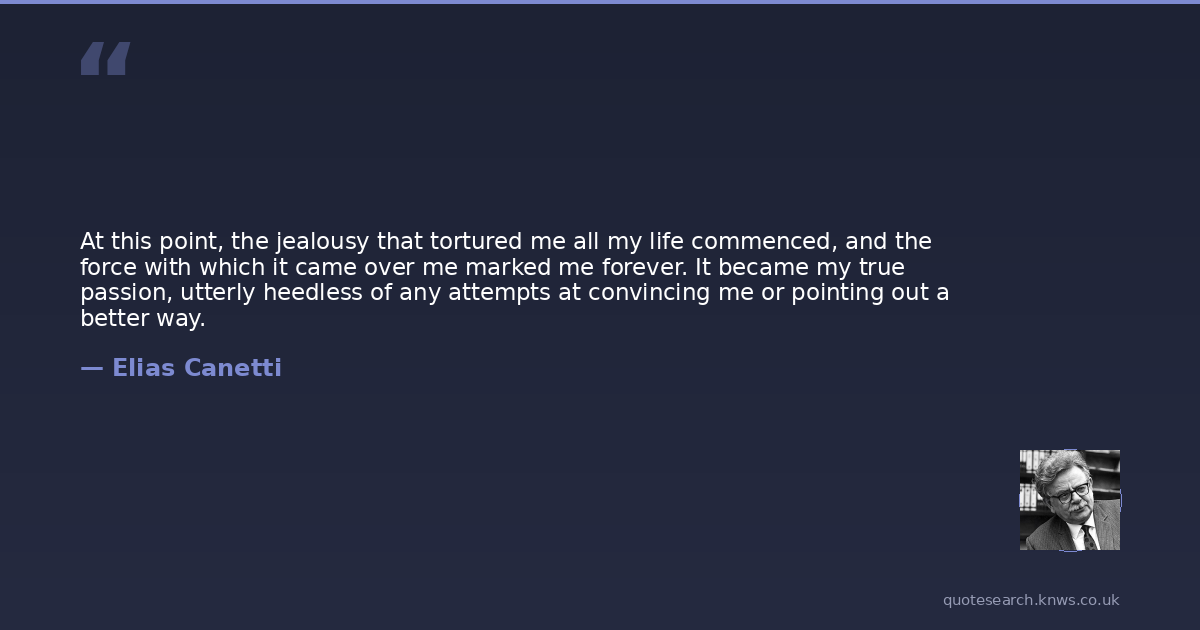The height and width of the screenshot is (630, 1200).
Task: Click the words "better way" ending the quote
Action: [x=142, y=319]
